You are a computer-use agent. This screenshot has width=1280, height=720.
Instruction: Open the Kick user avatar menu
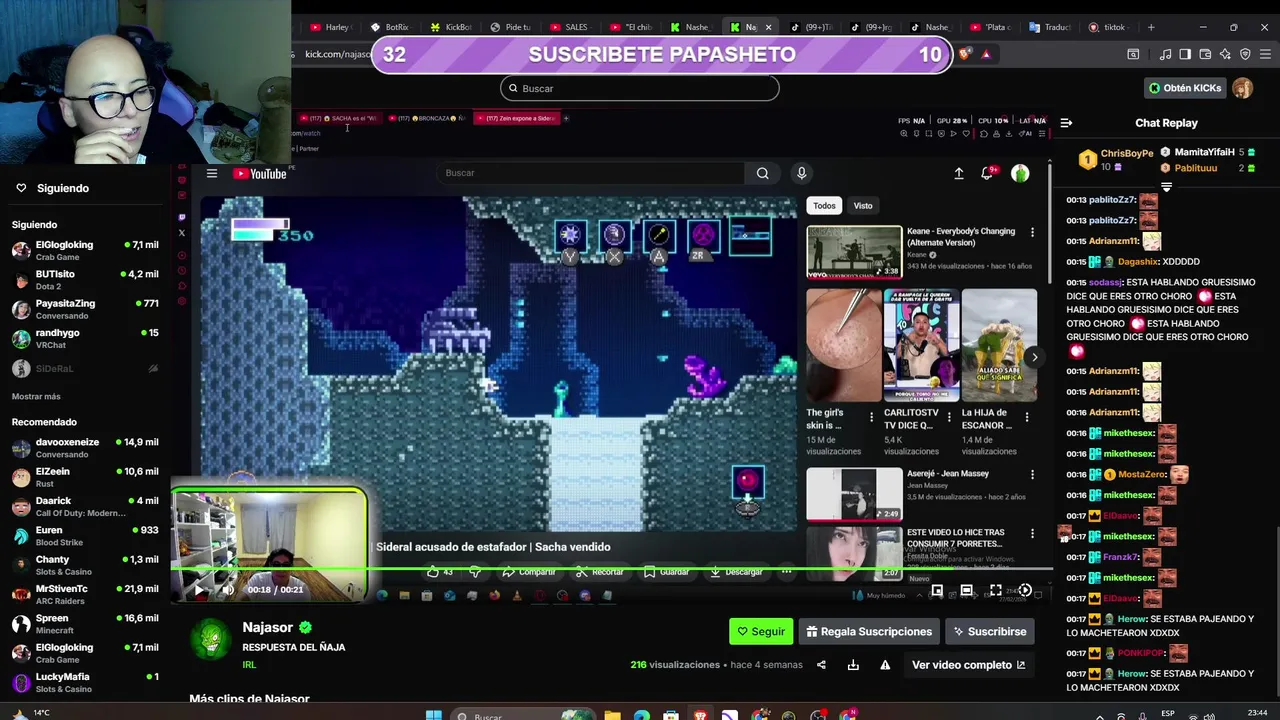(x=1243, y=88)
